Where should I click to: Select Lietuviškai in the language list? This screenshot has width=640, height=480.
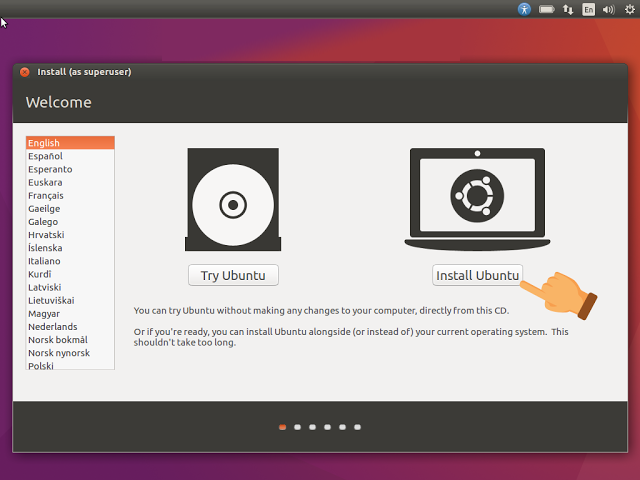(x=70, y=300)
